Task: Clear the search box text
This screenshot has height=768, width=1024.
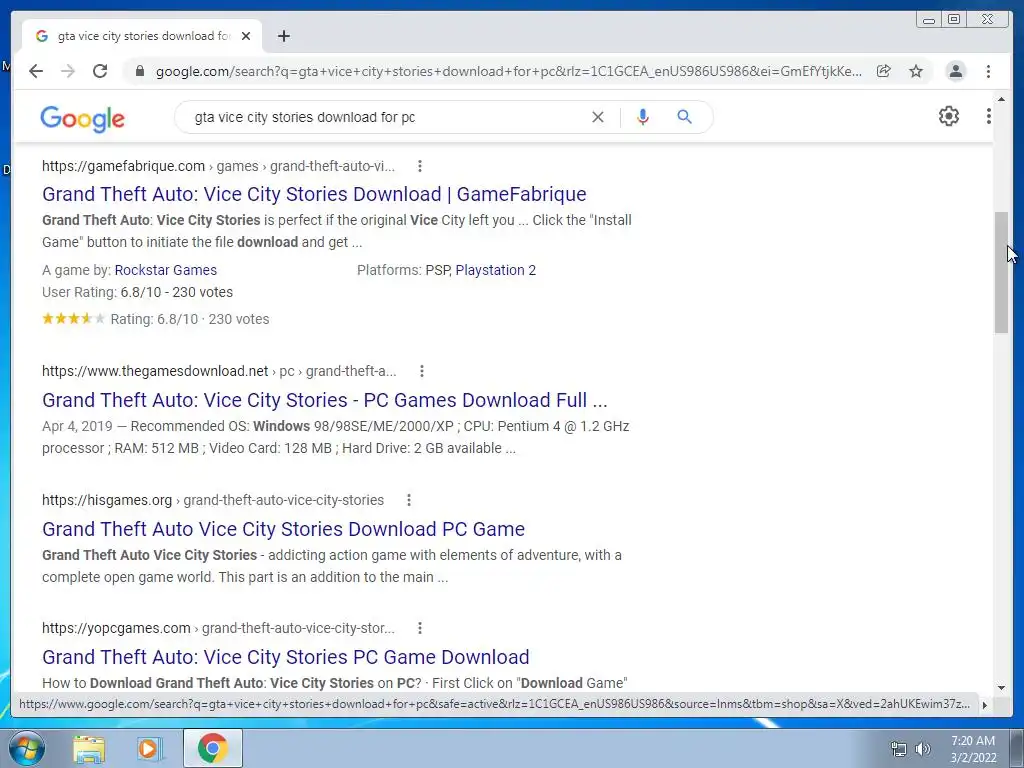Action: click(x=598, y=117)
